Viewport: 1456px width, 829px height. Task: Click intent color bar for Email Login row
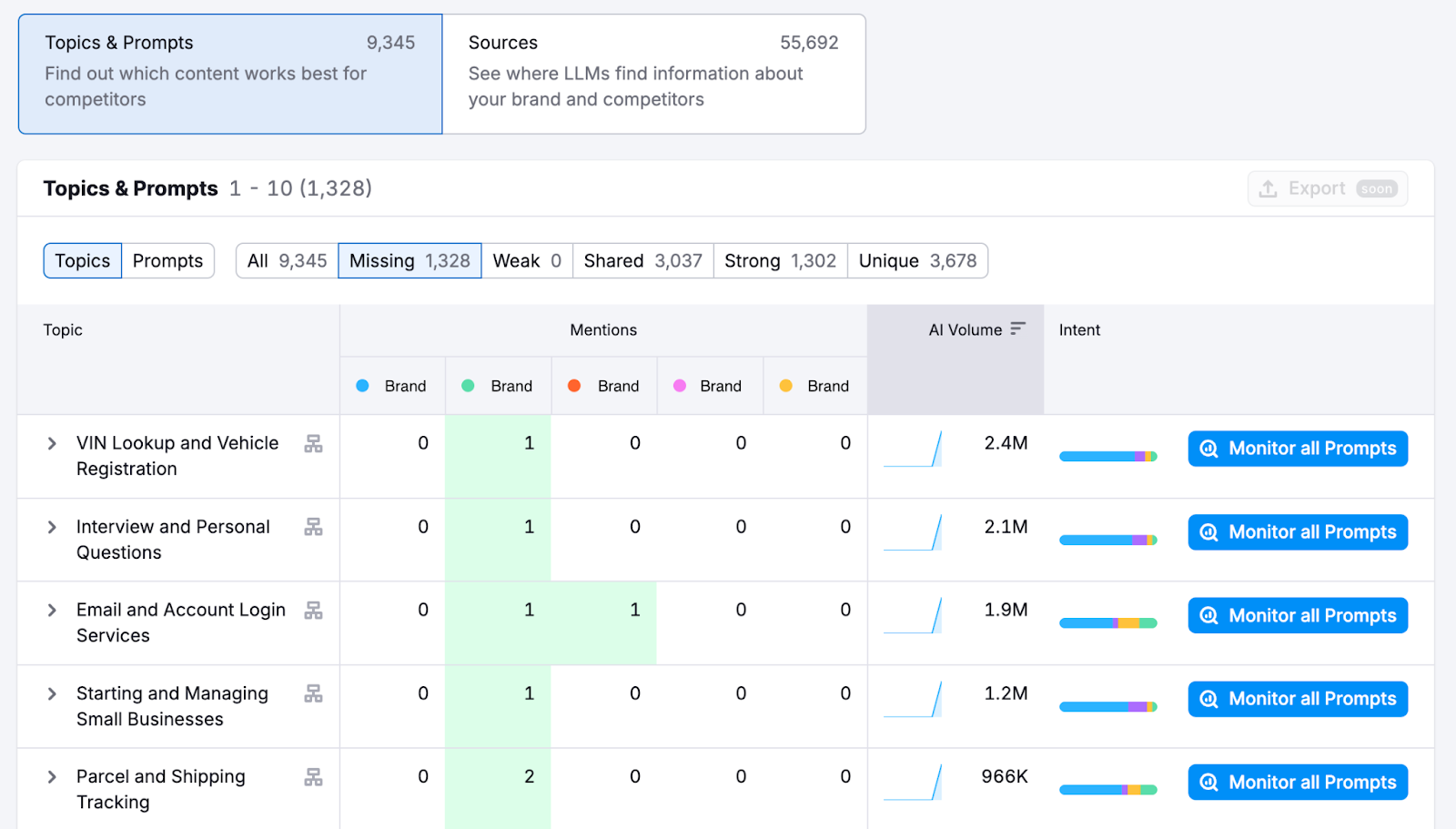(1107, 623)
